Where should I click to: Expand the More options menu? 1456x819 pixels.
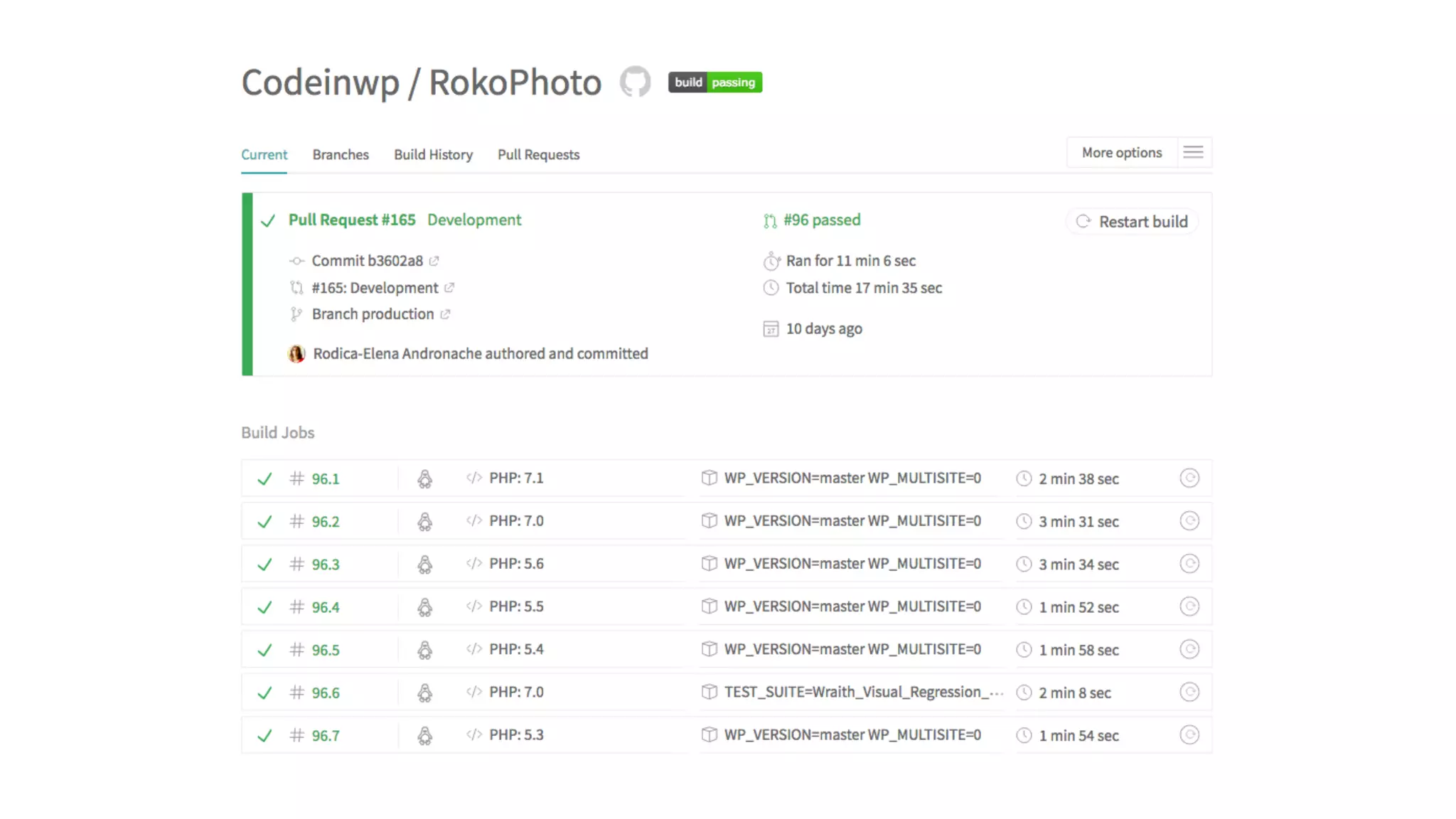click(x=1121, y=152)
